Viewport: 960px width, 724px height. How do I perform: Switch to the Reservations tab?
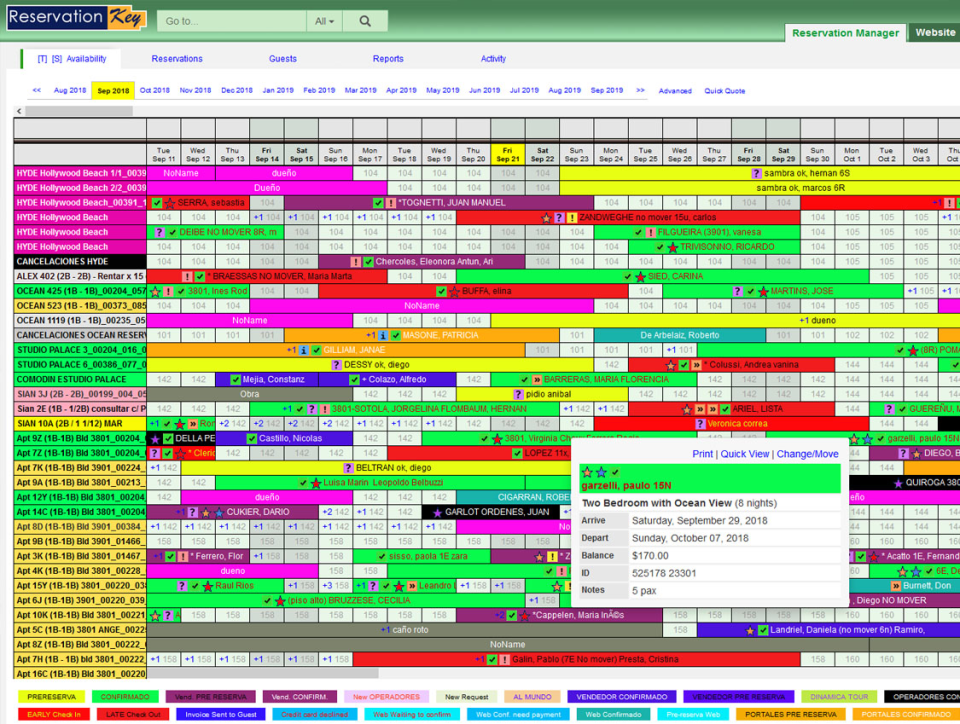click(177, 58)
